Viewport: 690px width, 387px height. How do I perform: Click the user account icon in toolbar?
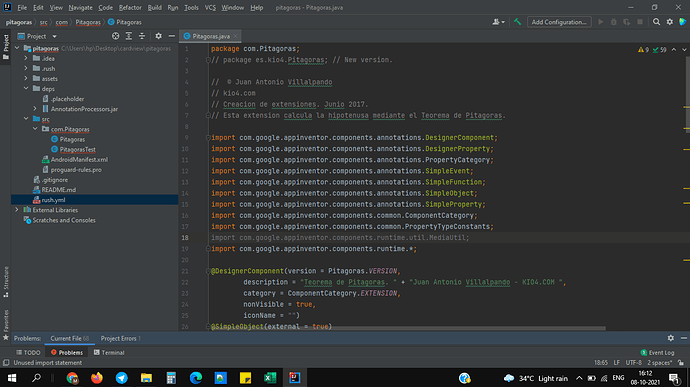pyautogui.click(x=498, y=22)
